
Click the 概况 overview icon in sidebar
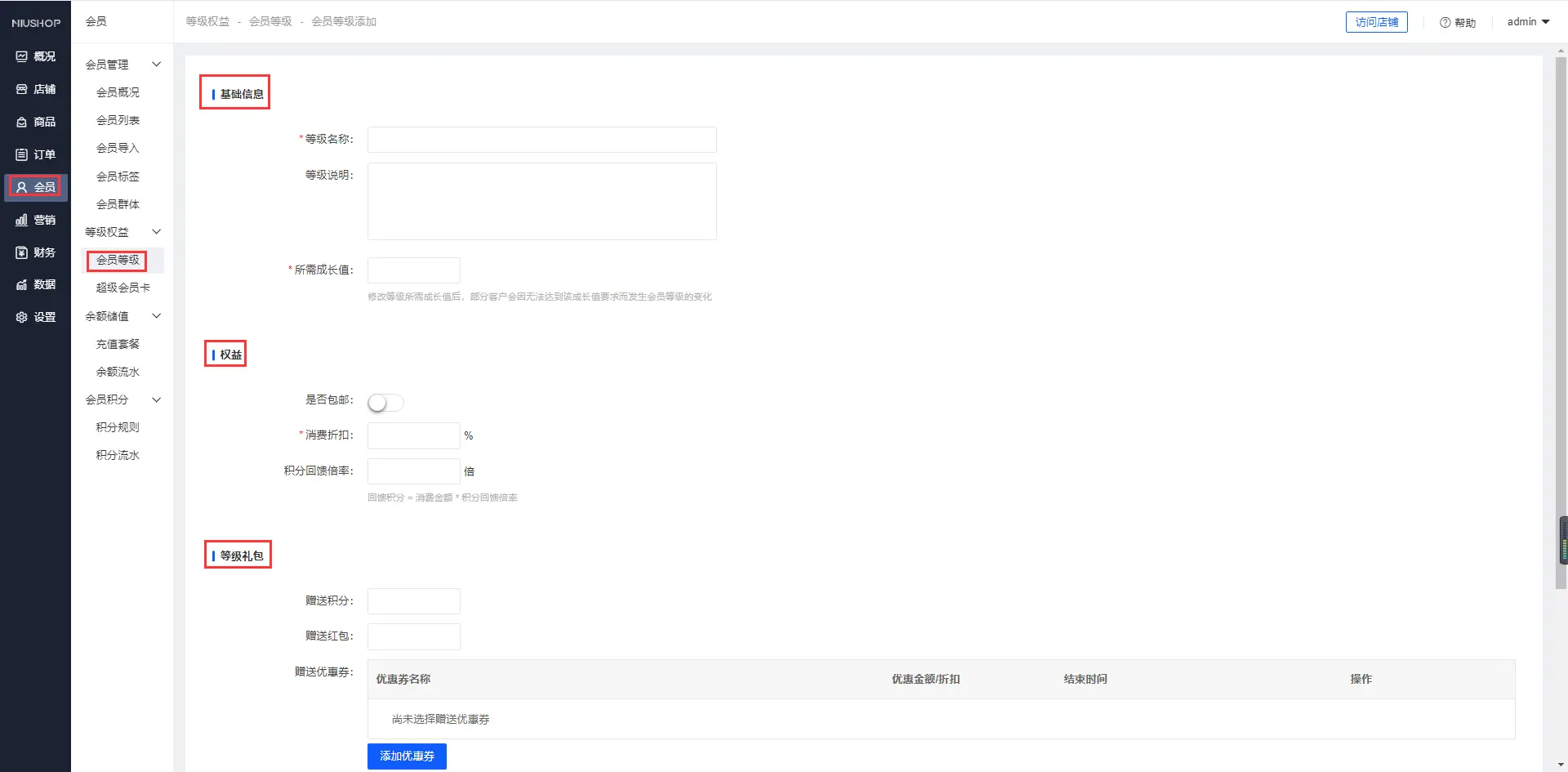tap(22, 56)
